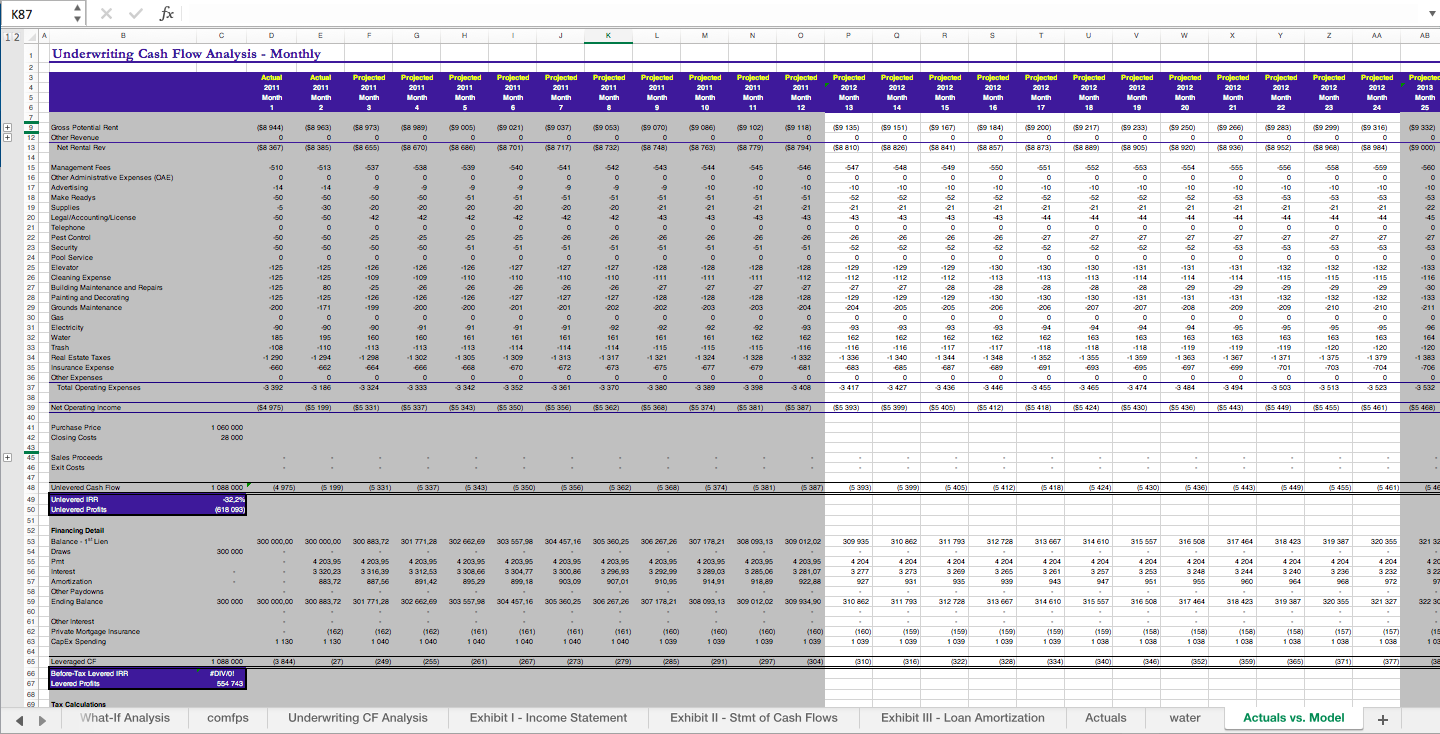Screen dimensions: 1440x734
Task: Open the Exhibit III - Loan Amortization sheet
Action: tap(962, 718)
